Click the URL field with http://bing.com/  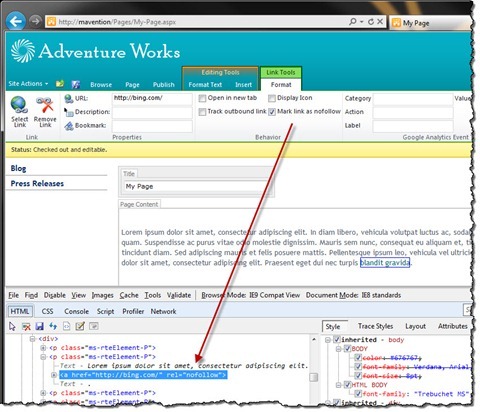tap(152, 98)
